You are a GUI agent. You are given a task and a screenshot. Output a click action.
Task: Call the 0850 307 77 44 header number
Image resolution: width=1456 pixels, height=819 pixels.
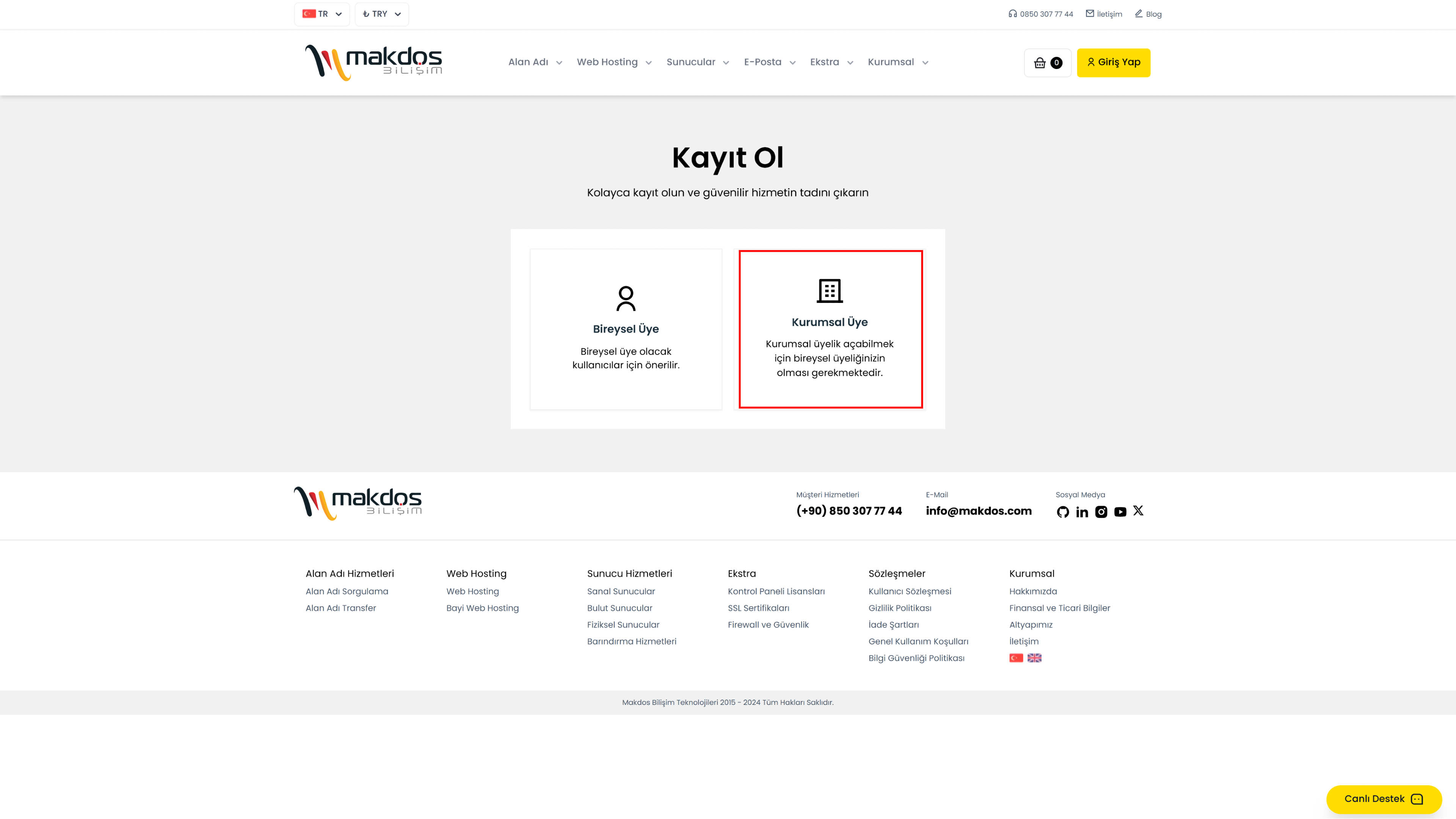pyautogui.click(x=1046, y=14)
